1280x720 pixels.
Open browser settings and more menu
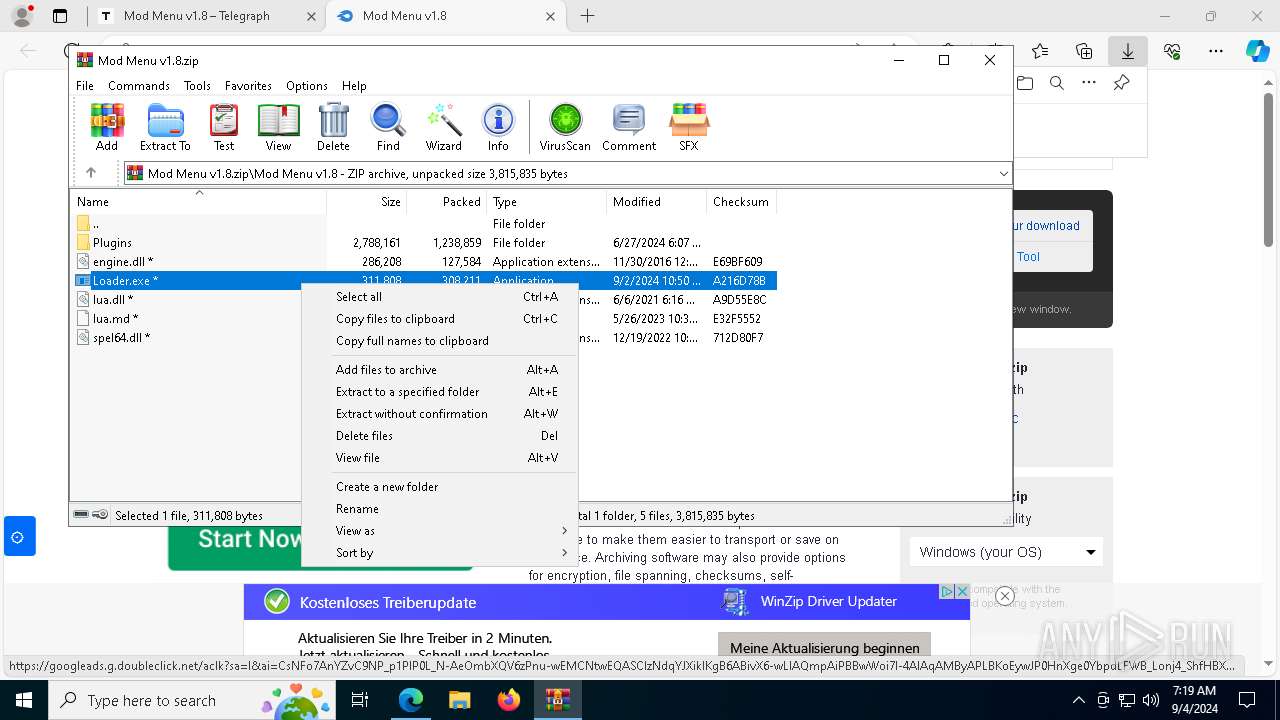pos(1216,51)
